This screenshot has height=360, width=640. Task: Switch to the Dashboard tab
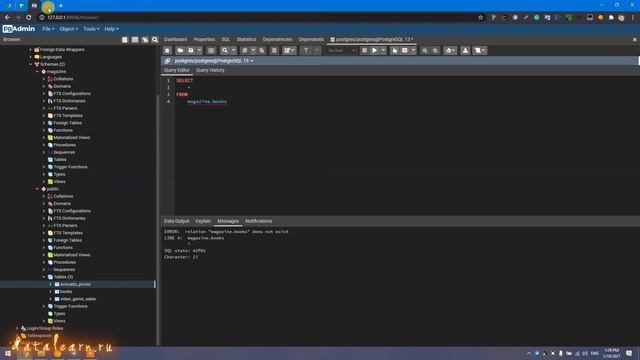(x=176, y=40)
